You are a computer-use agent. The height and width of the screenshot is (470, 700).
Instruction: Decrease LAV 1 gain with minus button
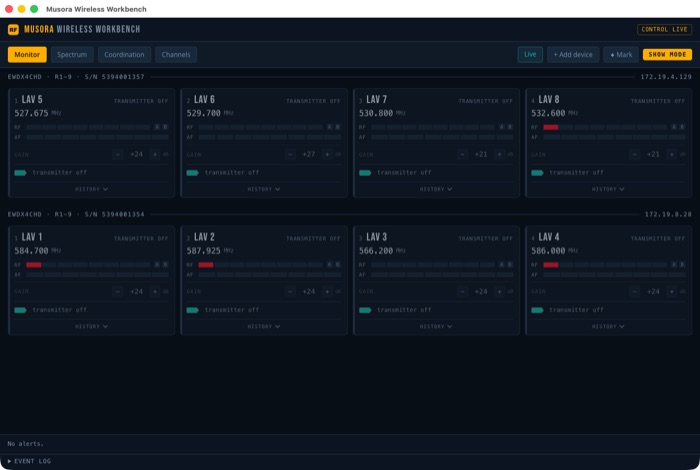[117, 291]
